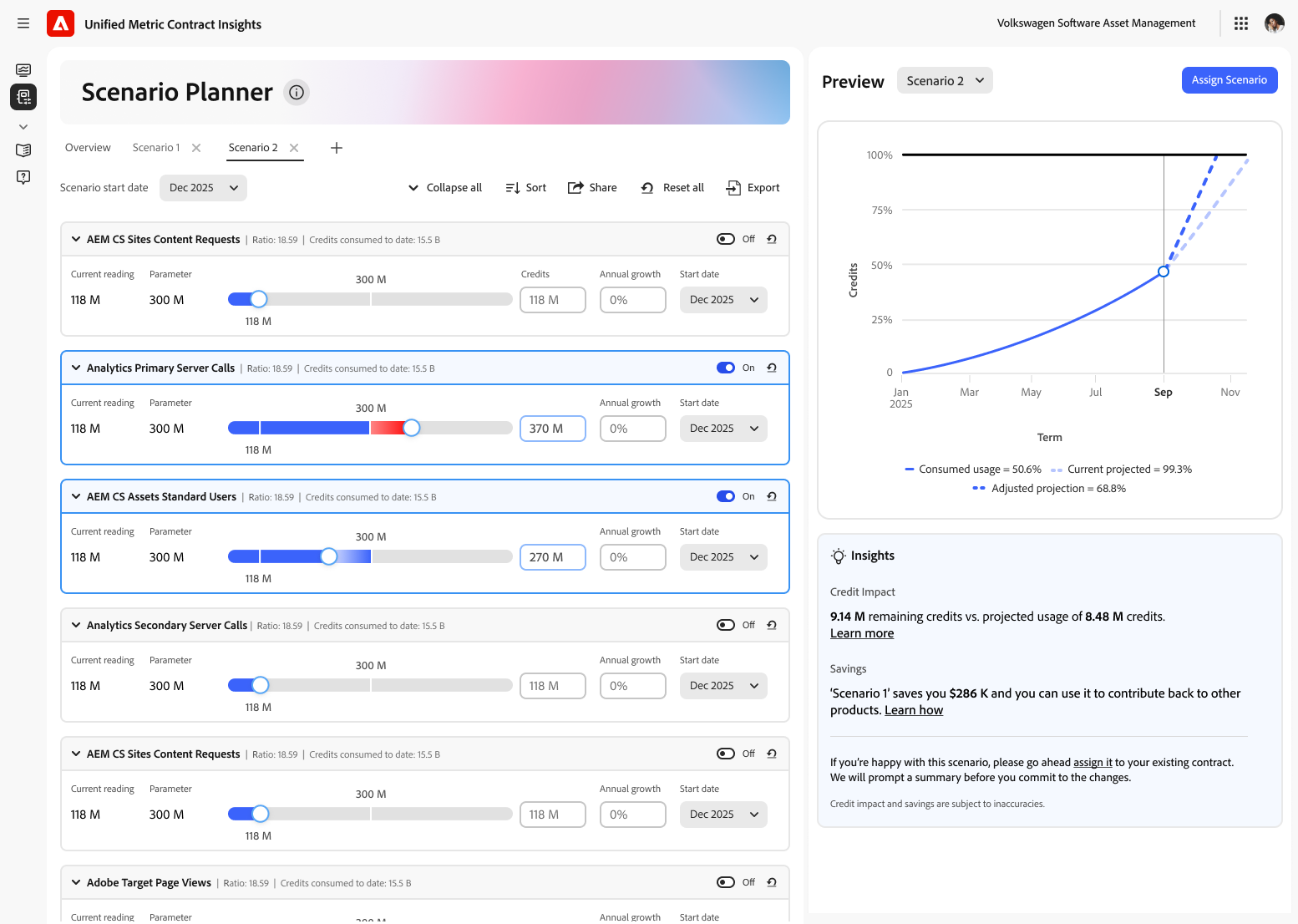The width and height of the screenshot is (1298, 924).
Task: Click the Insights lightbulb icon
Action: pyautogui.click(x=839, y=556)
